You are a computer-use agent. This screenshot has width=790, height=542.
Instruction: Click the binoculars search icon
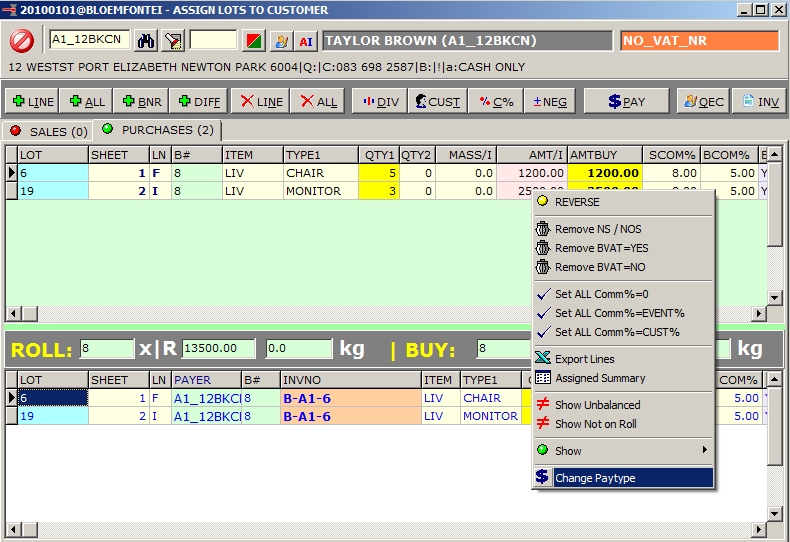coord(146,41)
